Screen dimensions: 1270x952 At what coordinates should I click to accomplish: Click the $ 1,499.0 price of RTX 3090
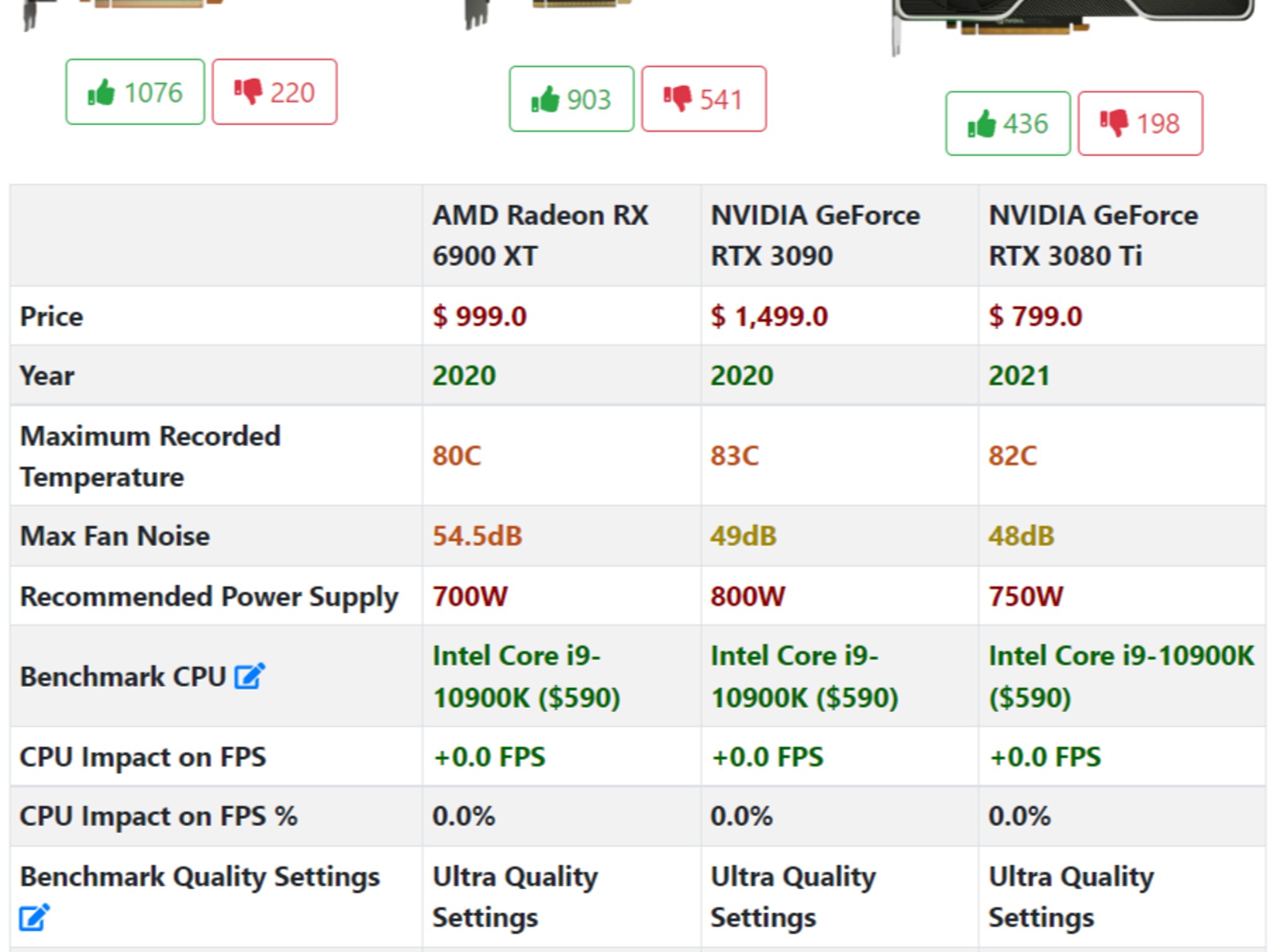(769, 317)
